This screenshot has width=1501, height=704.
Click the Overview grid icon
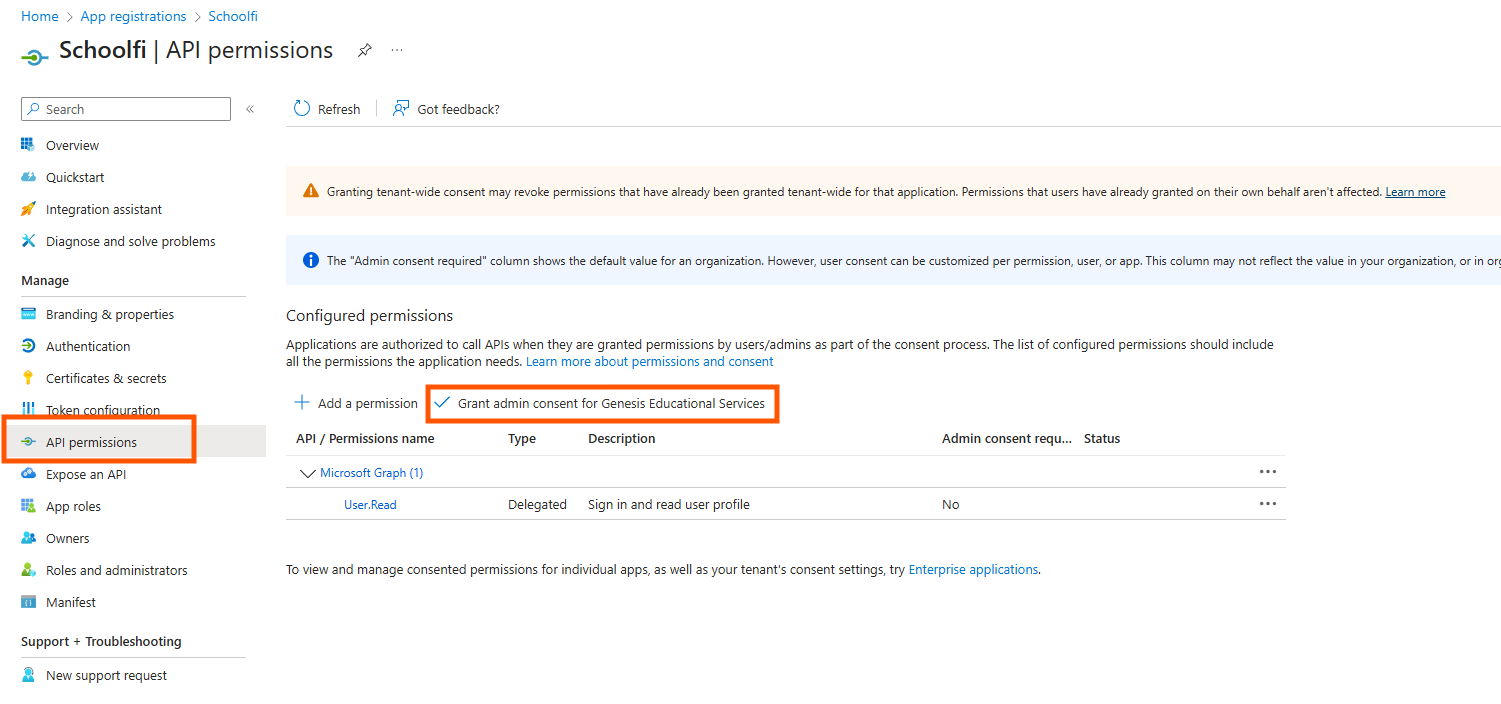28,145
